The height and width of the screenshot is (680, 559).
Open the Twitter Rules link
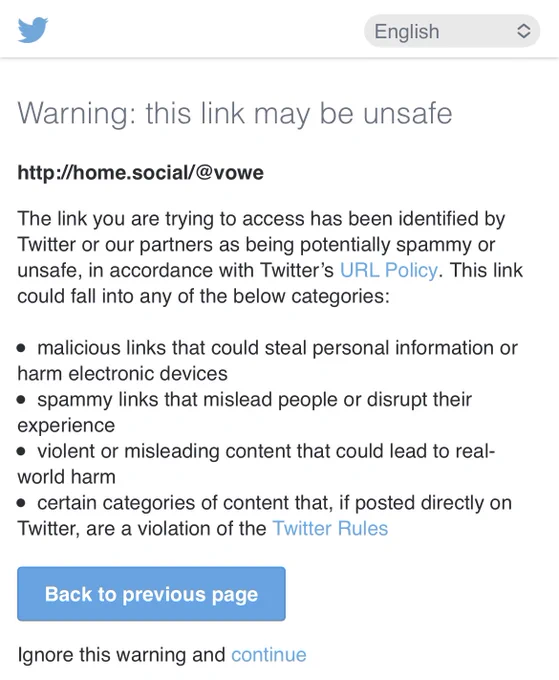[x=330, y=529]
